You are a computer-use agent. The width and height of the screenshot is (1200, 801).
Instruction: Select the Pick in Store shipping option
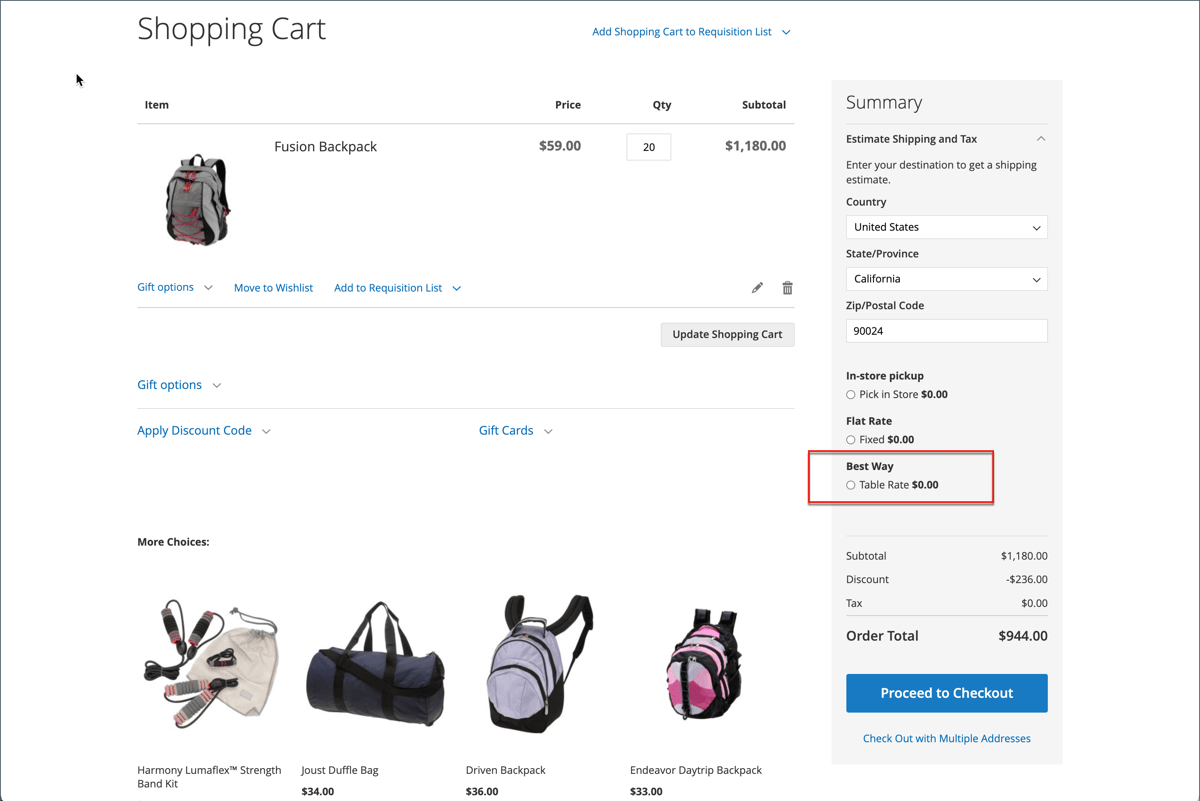(x=850, y=394)
